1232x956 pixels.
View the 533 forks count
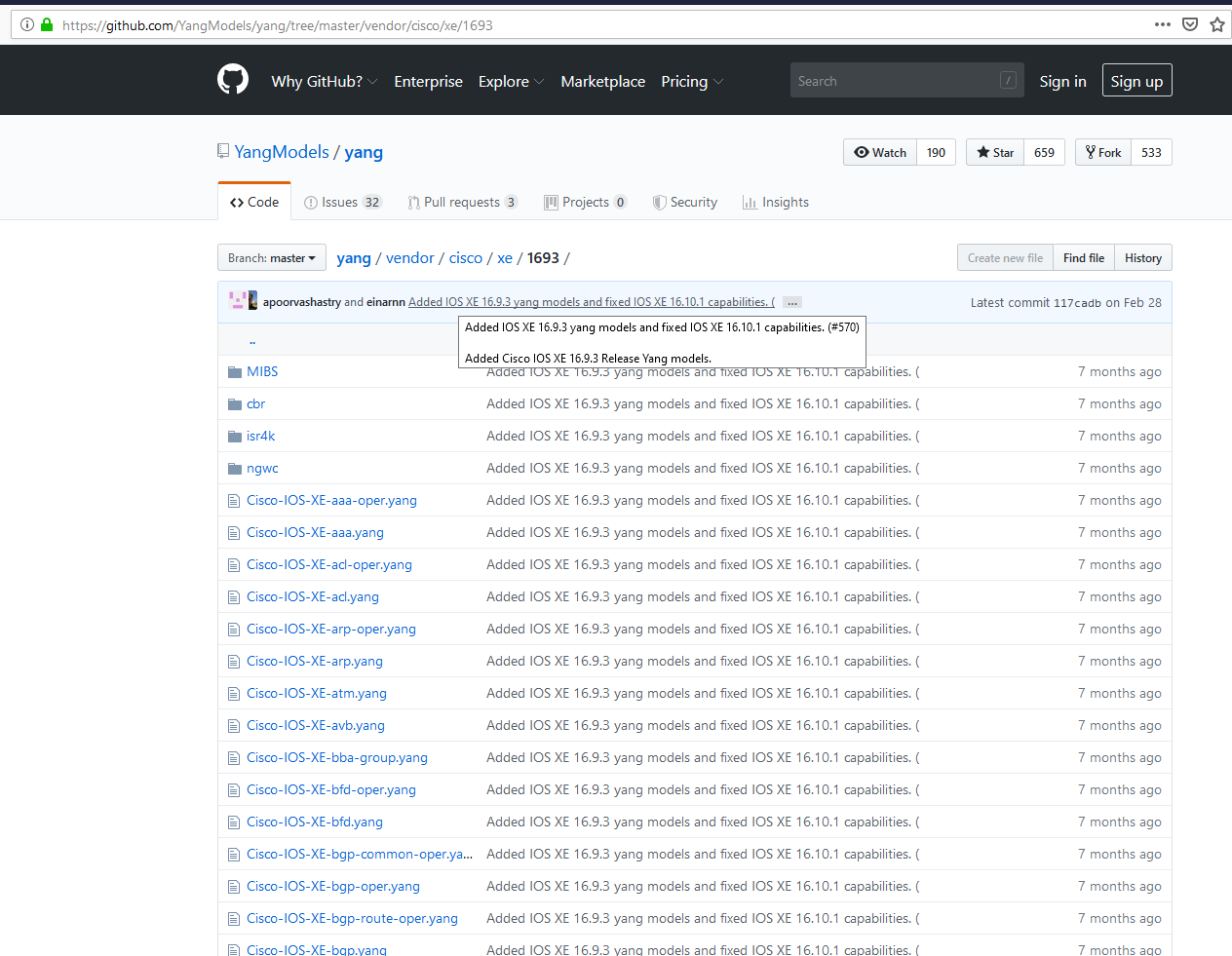tap(1151, 152)
